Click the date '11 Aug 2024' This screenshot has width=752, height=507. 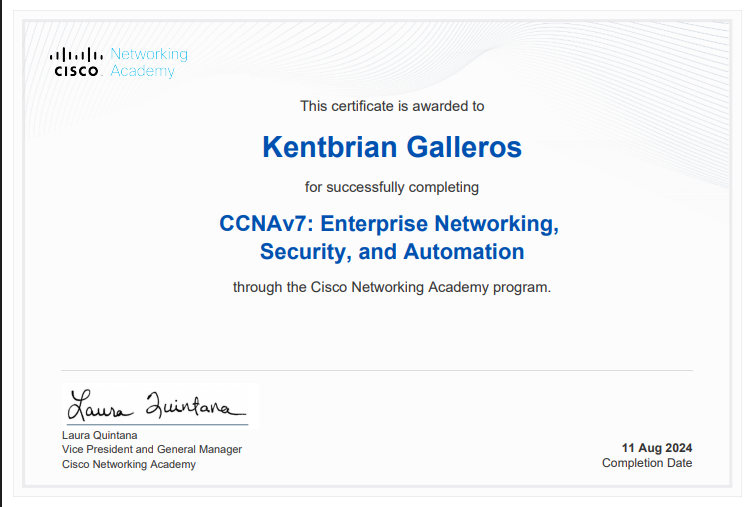coord(657,448)
